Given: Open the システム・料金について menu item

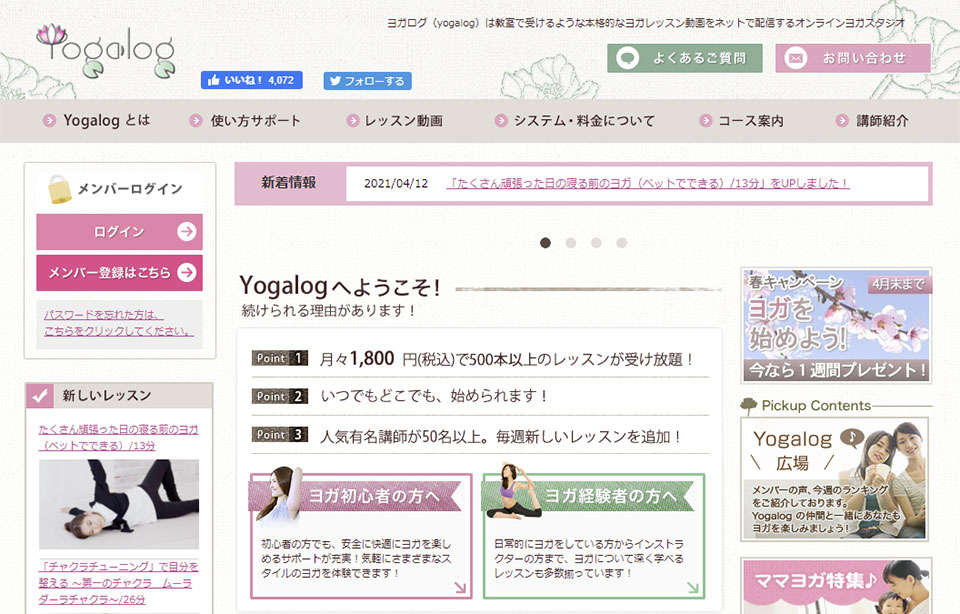Looking at the screenshot, I should tap(574, 121).
